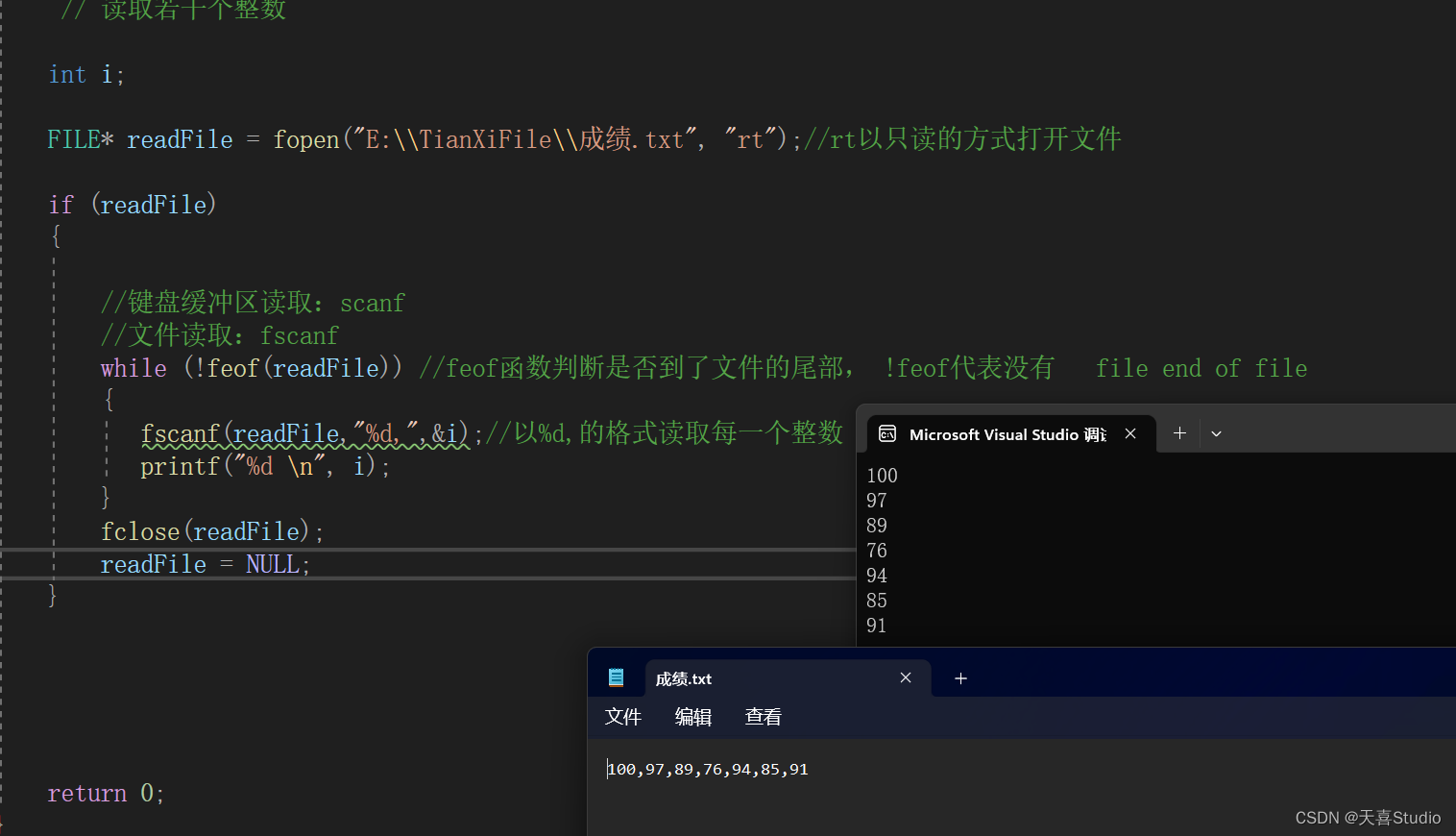Open the 文件 menu in Notepad

point(622,717)
